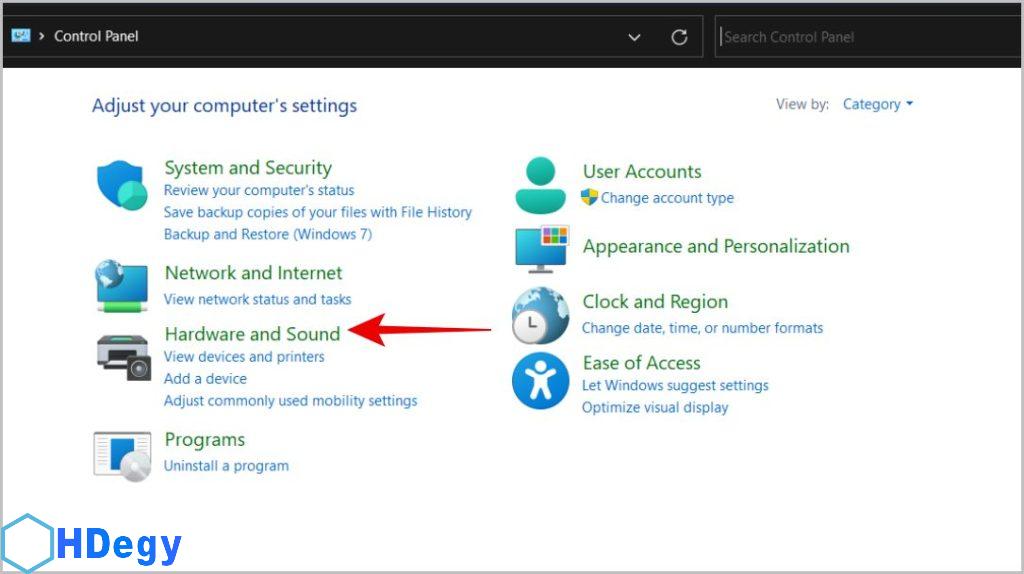Refresh the Control Panel view

[x=679, y=37]
